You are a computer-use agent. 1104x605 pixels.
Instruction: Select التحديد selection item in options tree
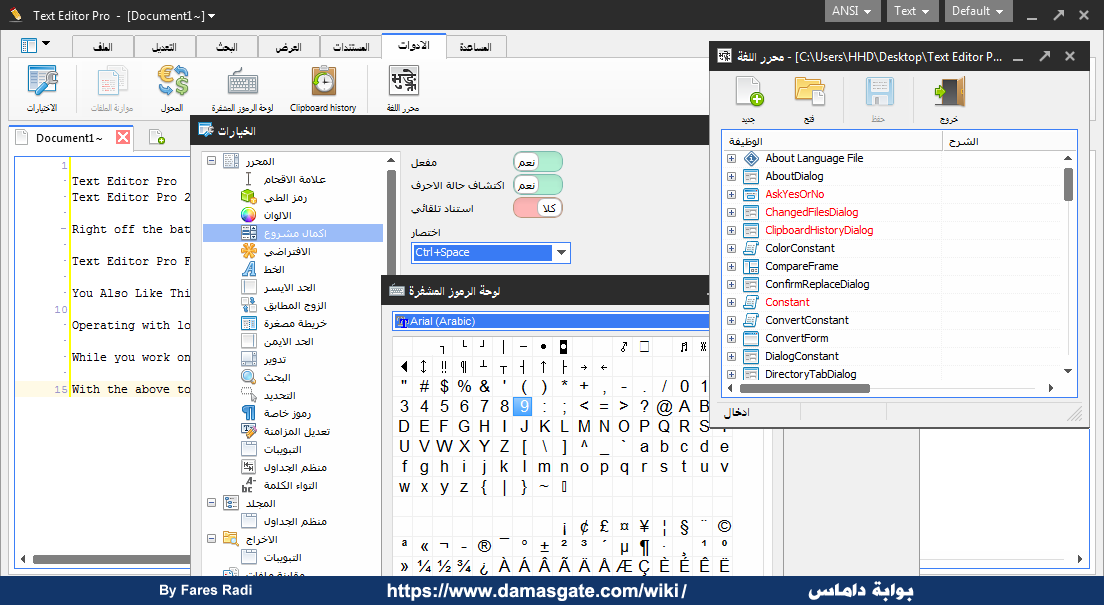pos(280,396)
